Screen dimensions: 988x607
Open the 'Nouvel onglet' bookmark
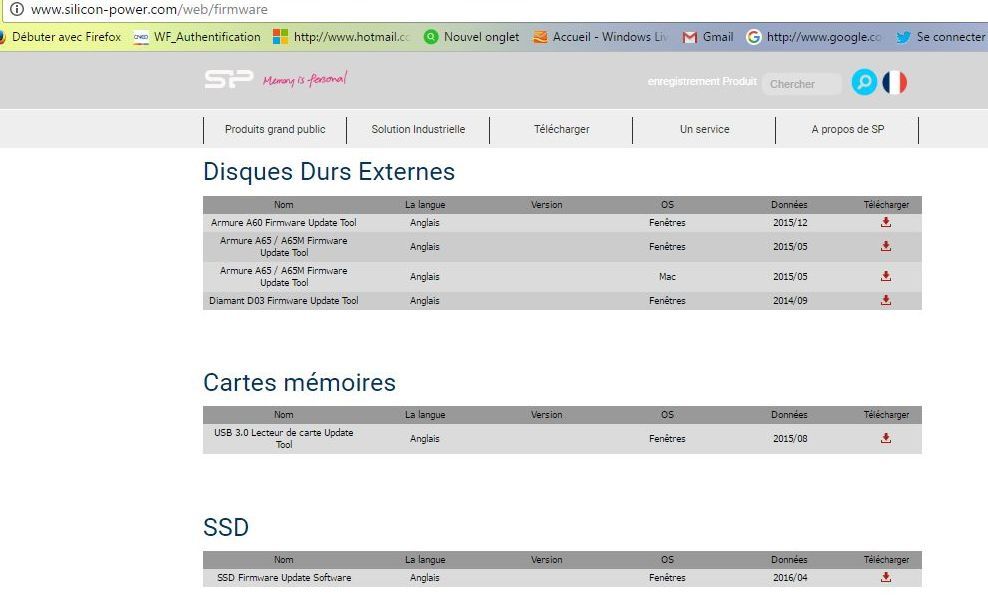(x=472, y=37)
